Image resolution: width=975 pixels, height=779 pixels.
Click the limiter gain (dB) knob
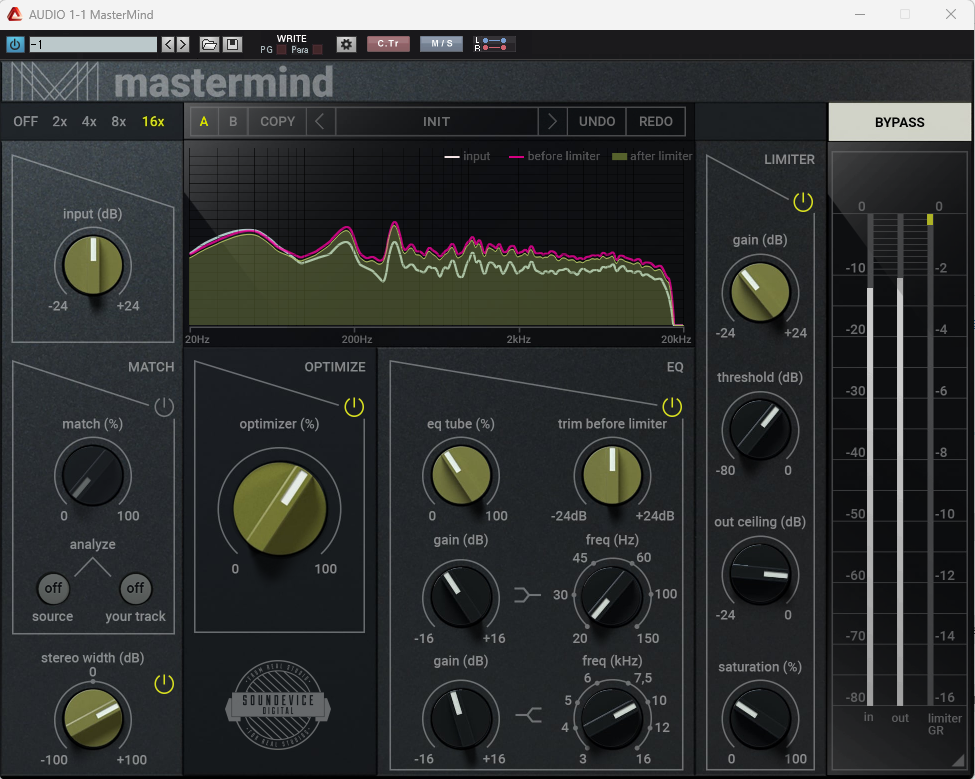tap(760, 292)
